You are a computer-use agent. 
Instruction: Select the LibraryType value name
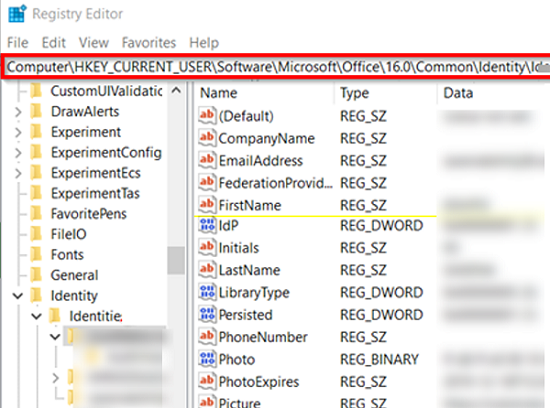coord(254,293)
